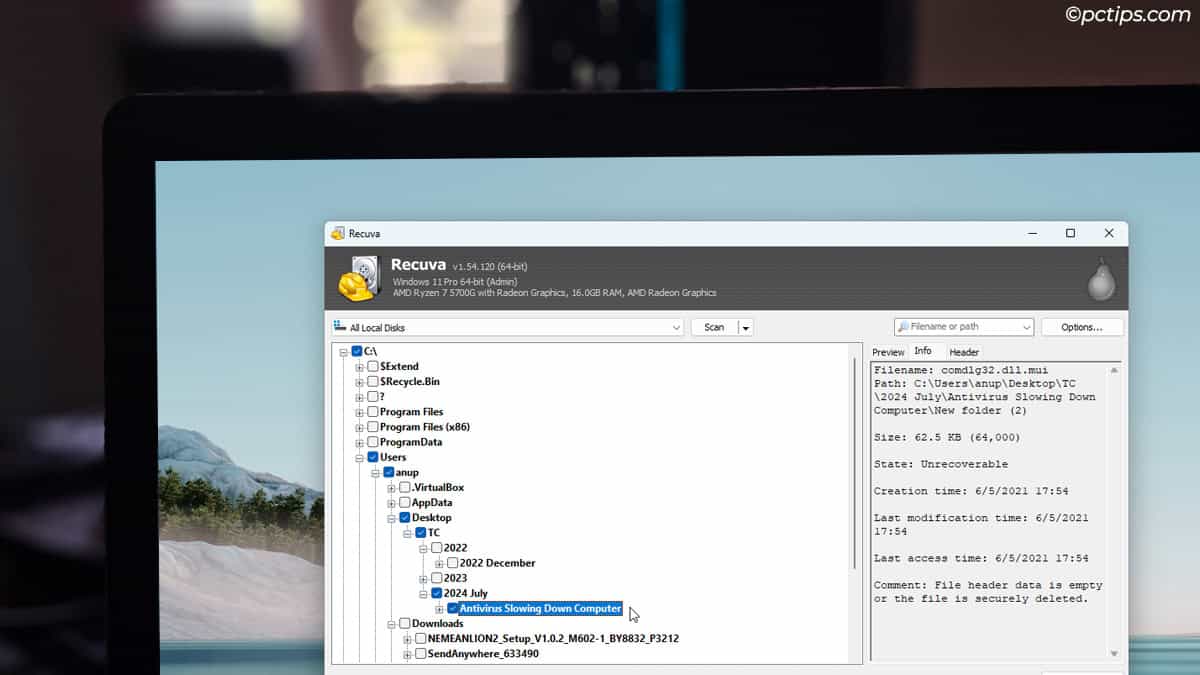Switch to the Preview tab
This screenshot has width=1200, height=675.
tap(888, 351)
